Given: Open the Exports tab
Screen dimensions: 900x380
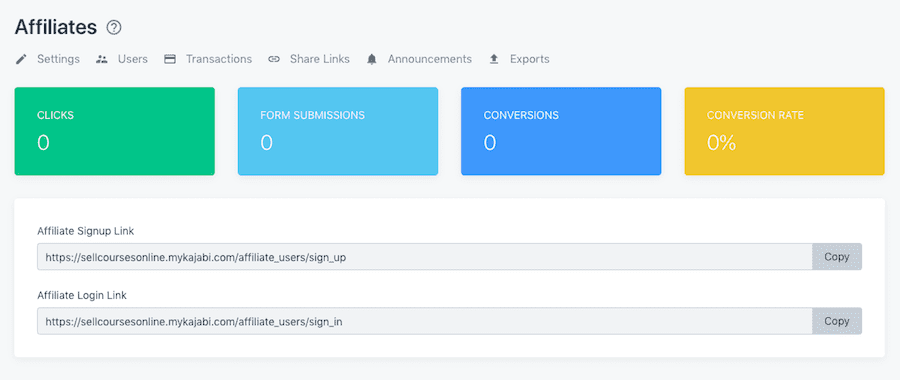Looking at the screenshot, I should coord(530,59).
